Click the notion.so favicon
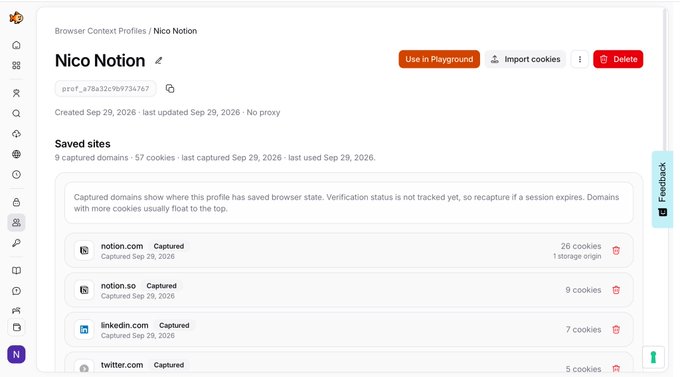Image resolution: width=680 pixels, height=377 pixels. click(84, 290)
